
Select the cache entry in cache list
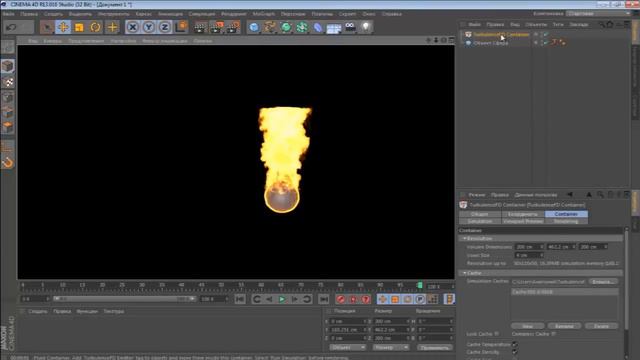(x=564, y=292)
